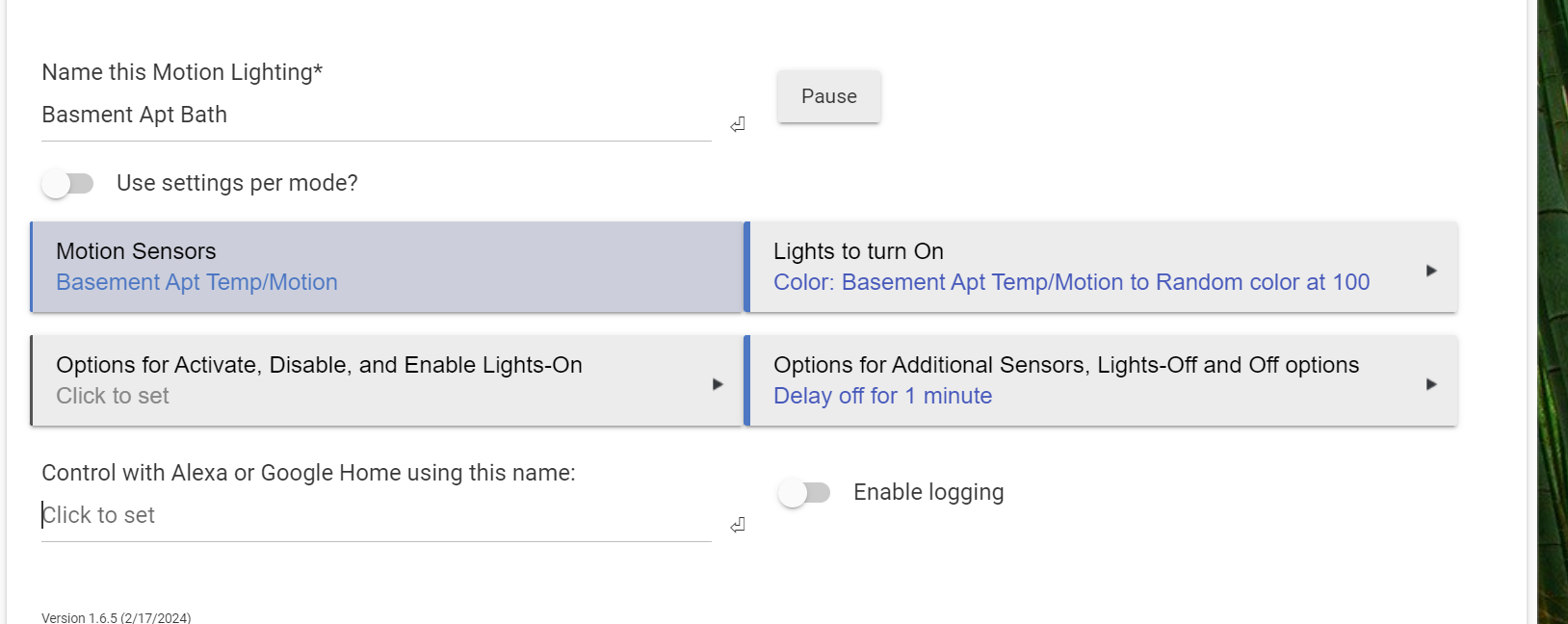This screenshot has height=624, width=1568.
Task: Expand the Lights to turn On arrow
Action: (x=1431, y=271)
